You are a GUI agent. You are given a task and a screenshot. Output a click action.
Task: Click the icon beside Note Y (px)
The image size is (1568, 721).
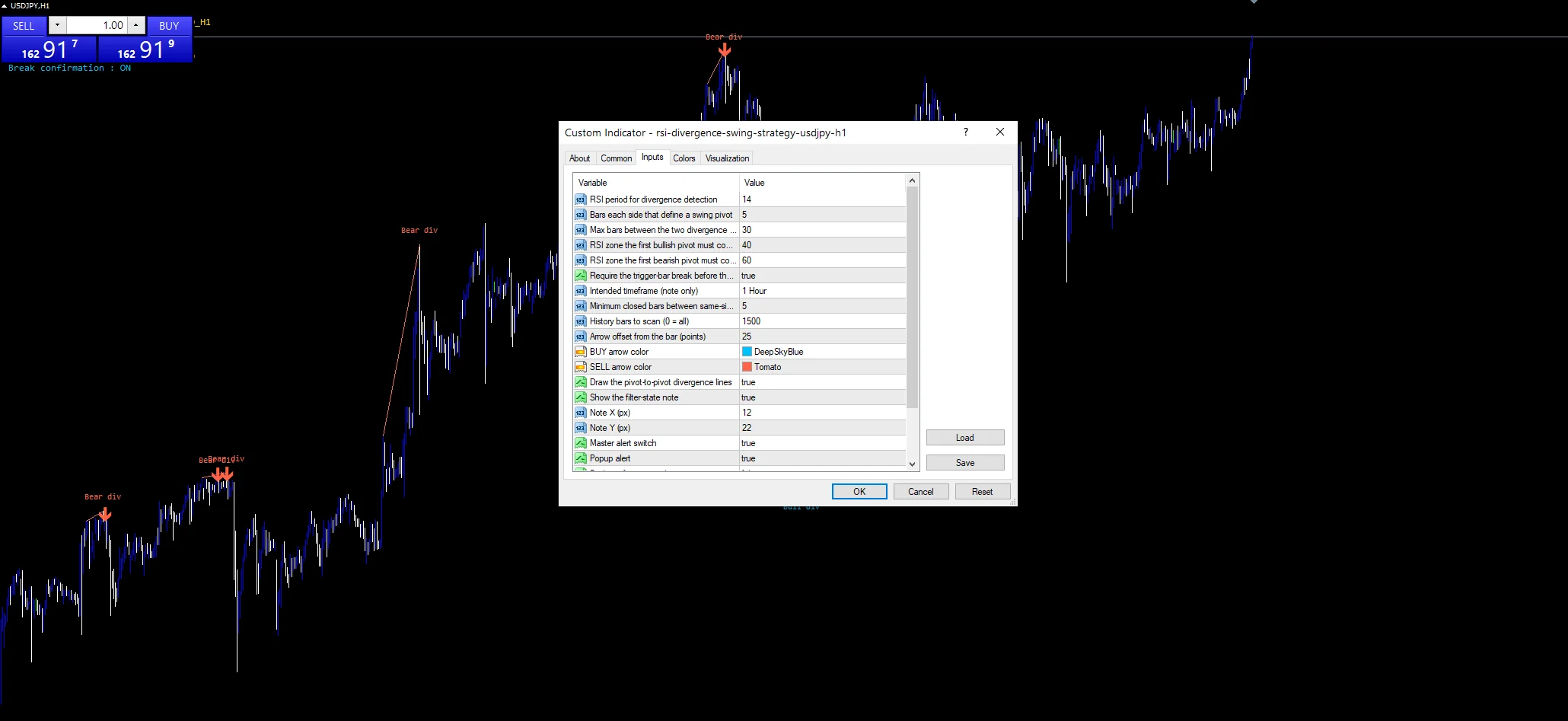[x=580, y=428]
